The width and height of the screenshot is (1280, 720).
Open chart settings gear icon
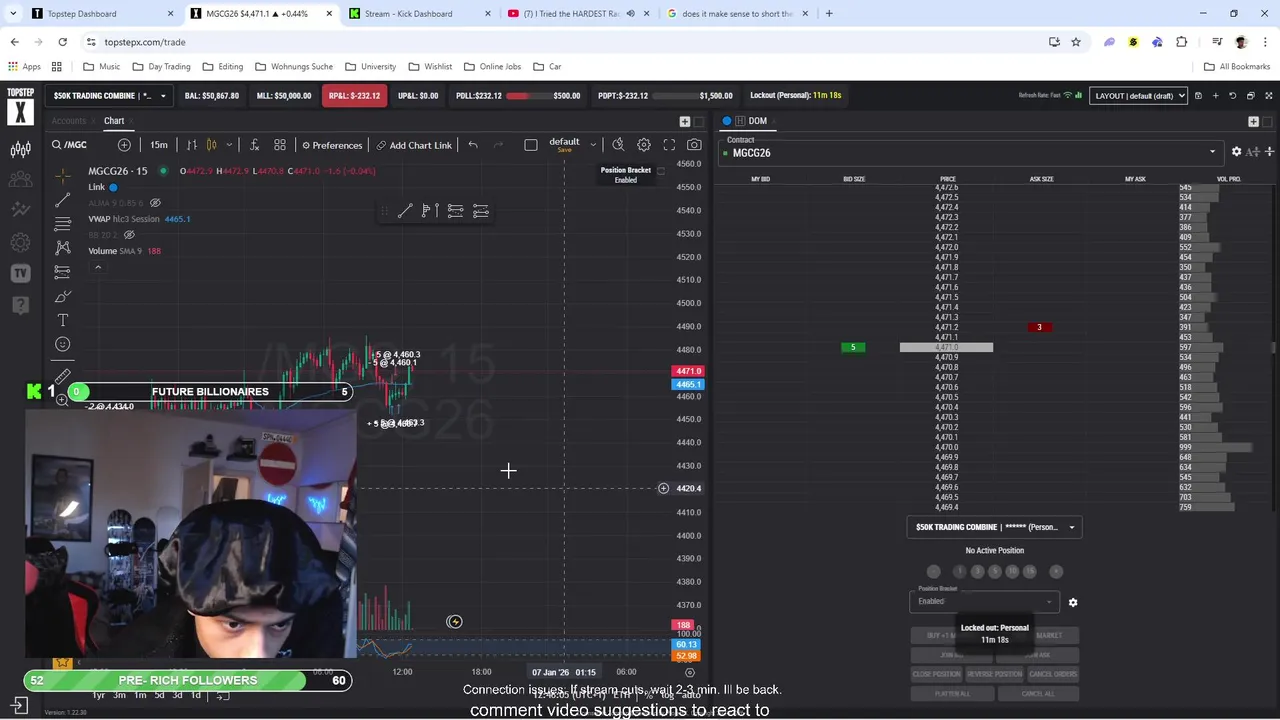pyautogui.click(x=644, y=145)
